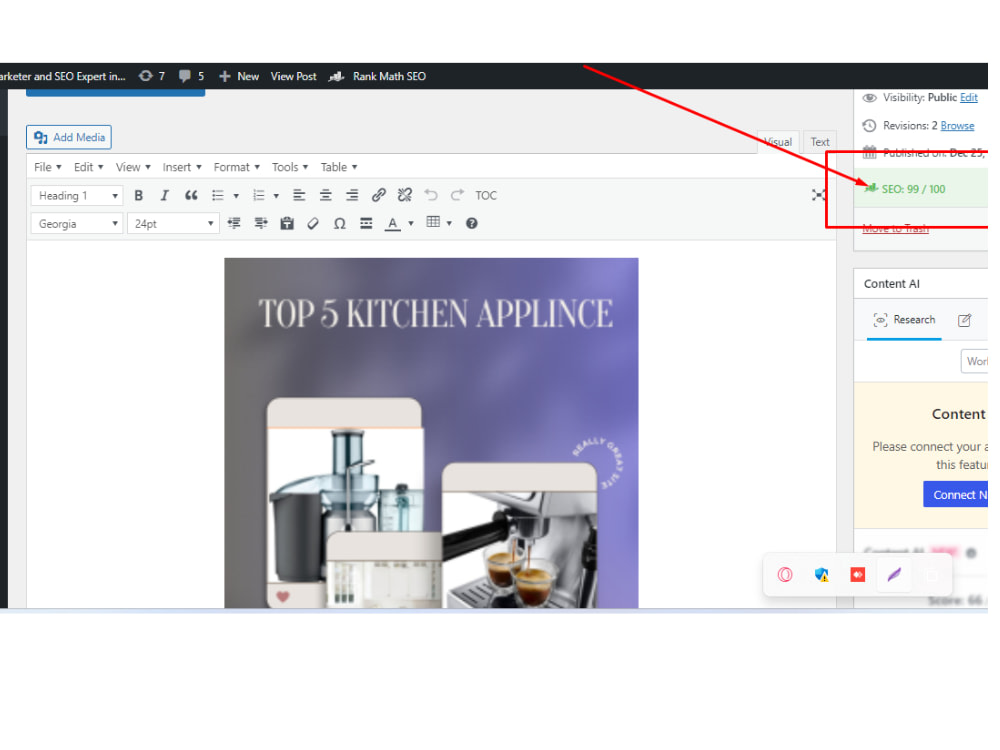
Task: Click the shield warning icon in floating panel
Action: tap(821, 575)
